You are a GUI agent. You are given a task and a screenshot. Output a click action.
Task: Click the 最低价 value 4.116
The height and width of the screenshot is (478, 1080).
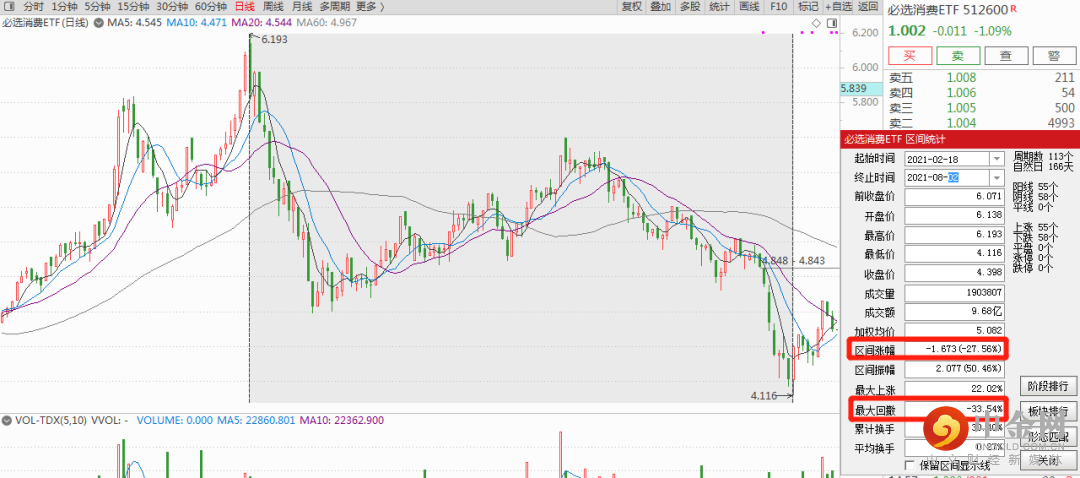[954, 255]
